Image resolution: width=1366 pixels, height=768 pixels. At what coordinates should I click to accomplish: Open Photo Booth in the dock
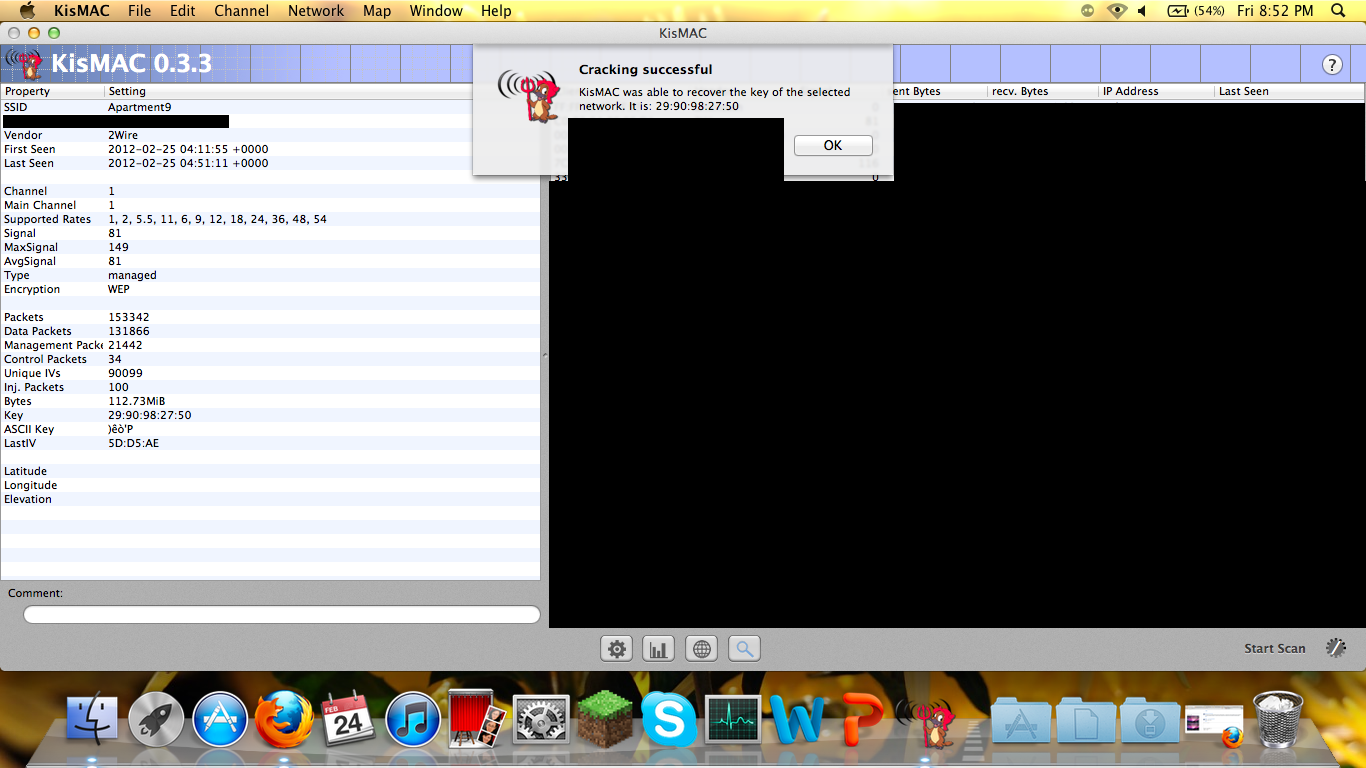(475, 718)
